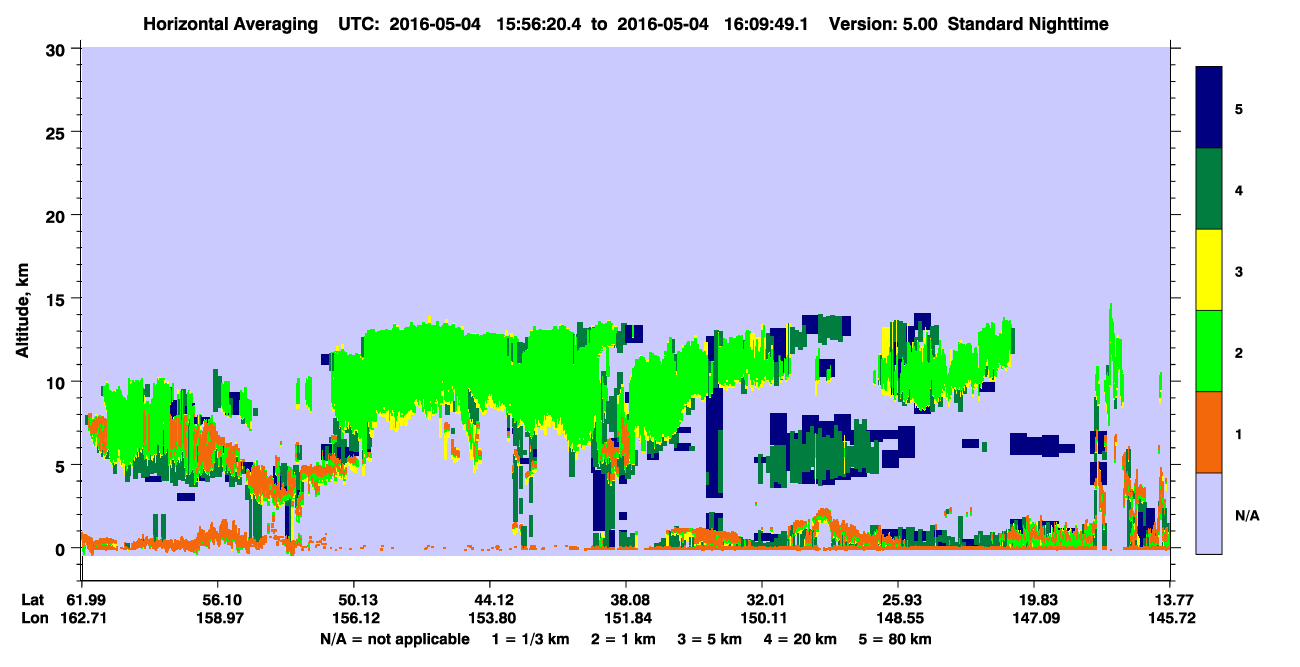This screenshot has width=1300, height=667.
Task: Click the colorbar label '3'
Action: point(1239,270)
